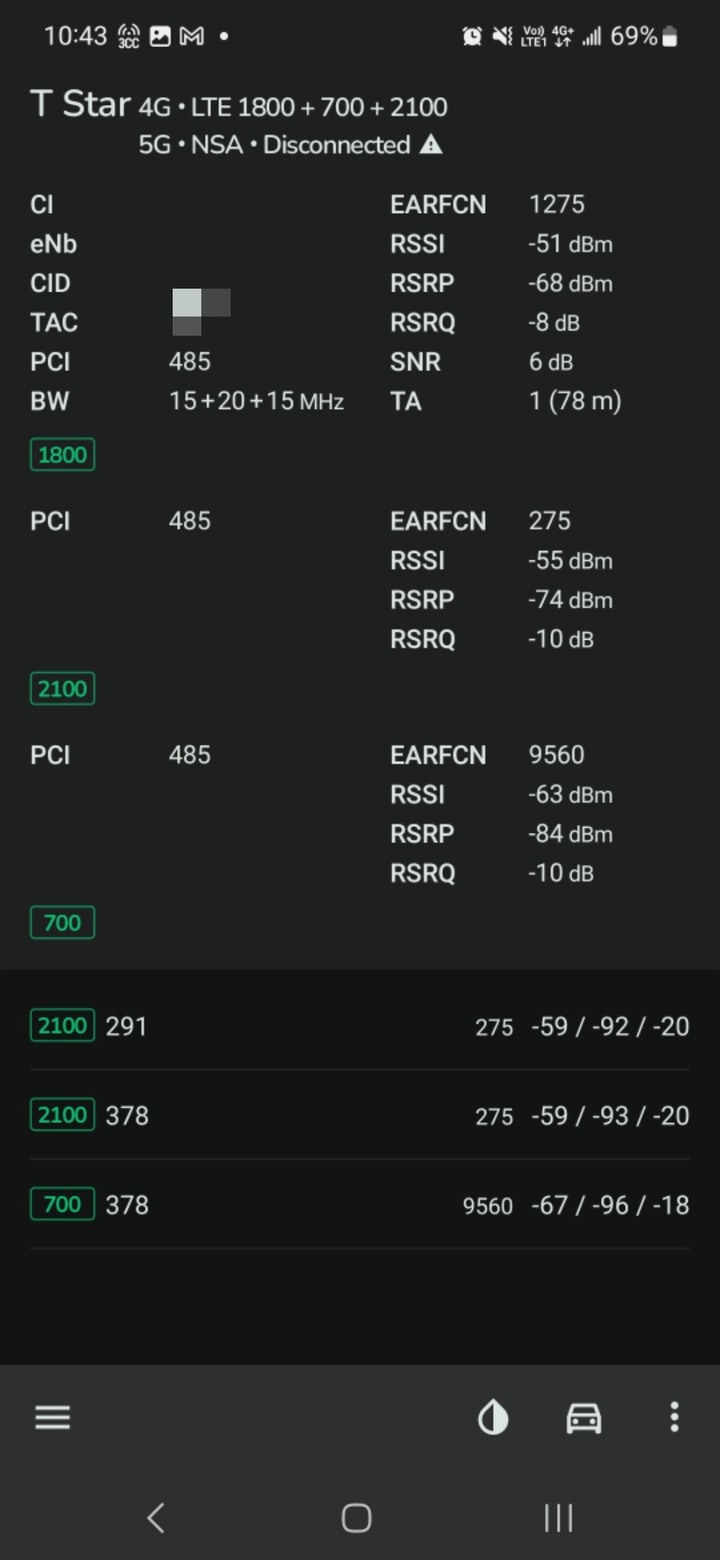Open the recent apps button
Image resolution: width=720 pixels, height=1560 pixels.
click(x=558, y=1518)
